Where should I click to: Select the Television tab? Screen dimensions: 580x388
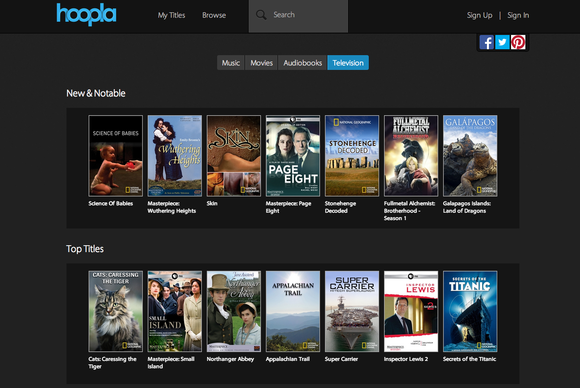click(348, 63)
